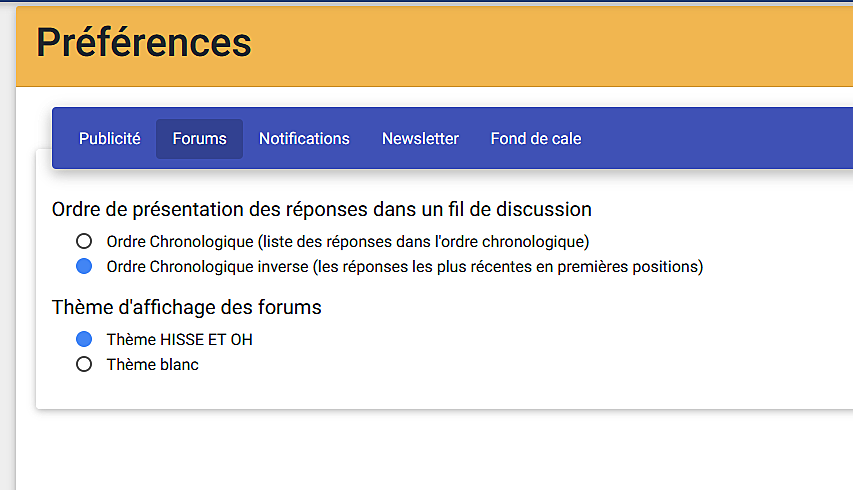Click the 'Thème d'affichage des forums' heading

tap(186, 307)
